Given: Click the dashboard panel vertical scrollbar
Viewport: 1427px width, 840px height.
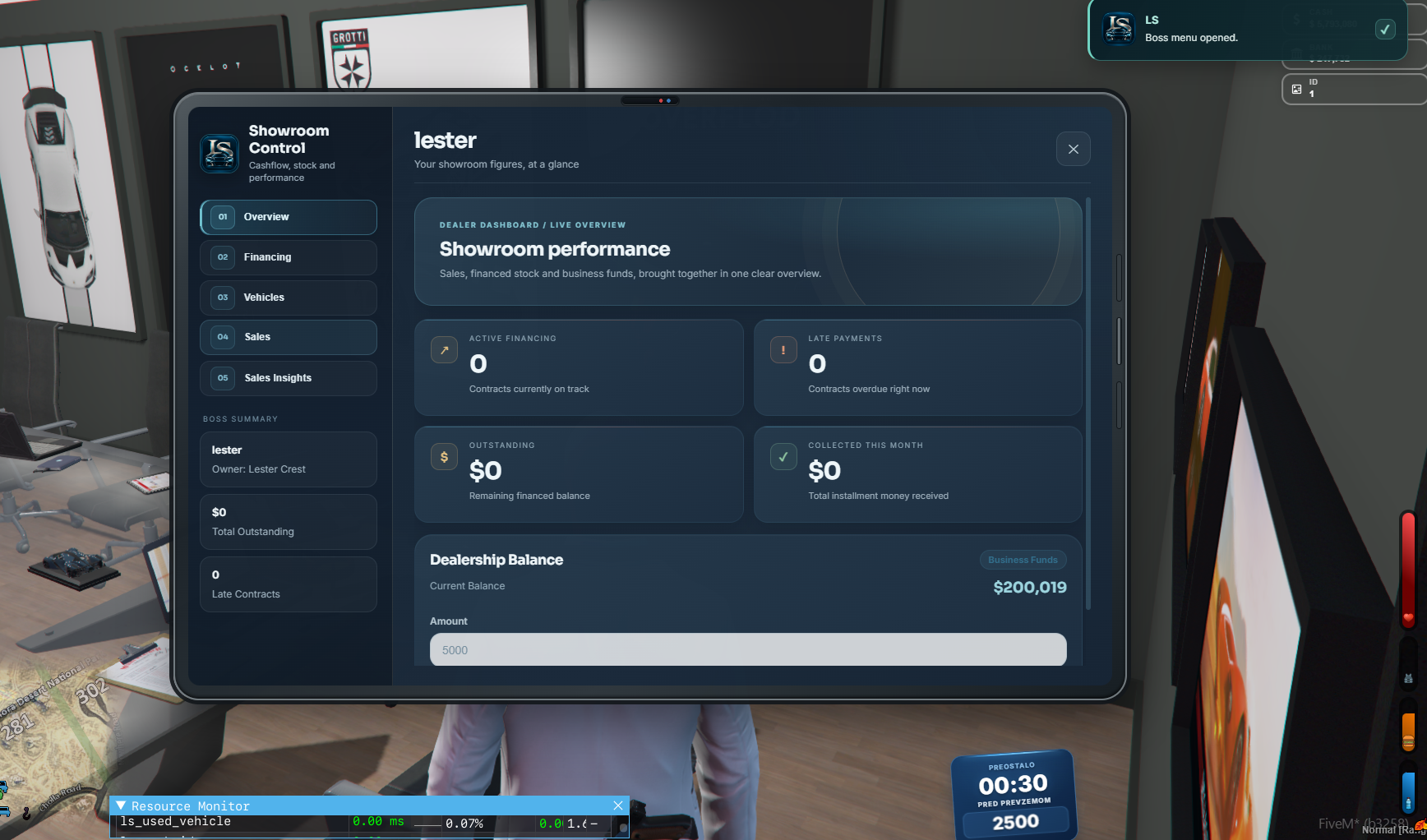Looking at the screenshot, I should (x=1088, y=403).
